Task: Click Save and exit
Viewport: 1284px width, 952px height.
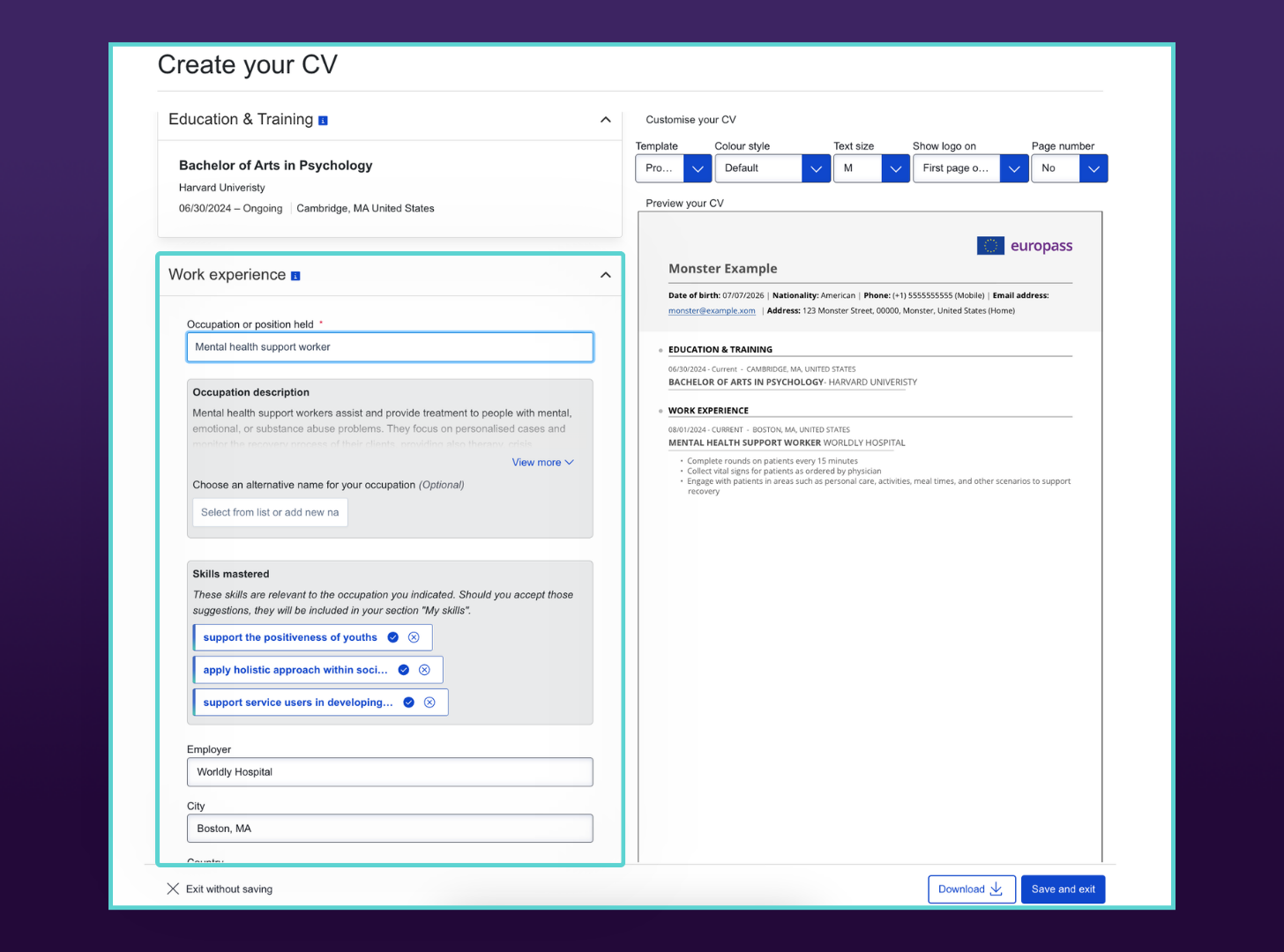Action: [1064, 889]
